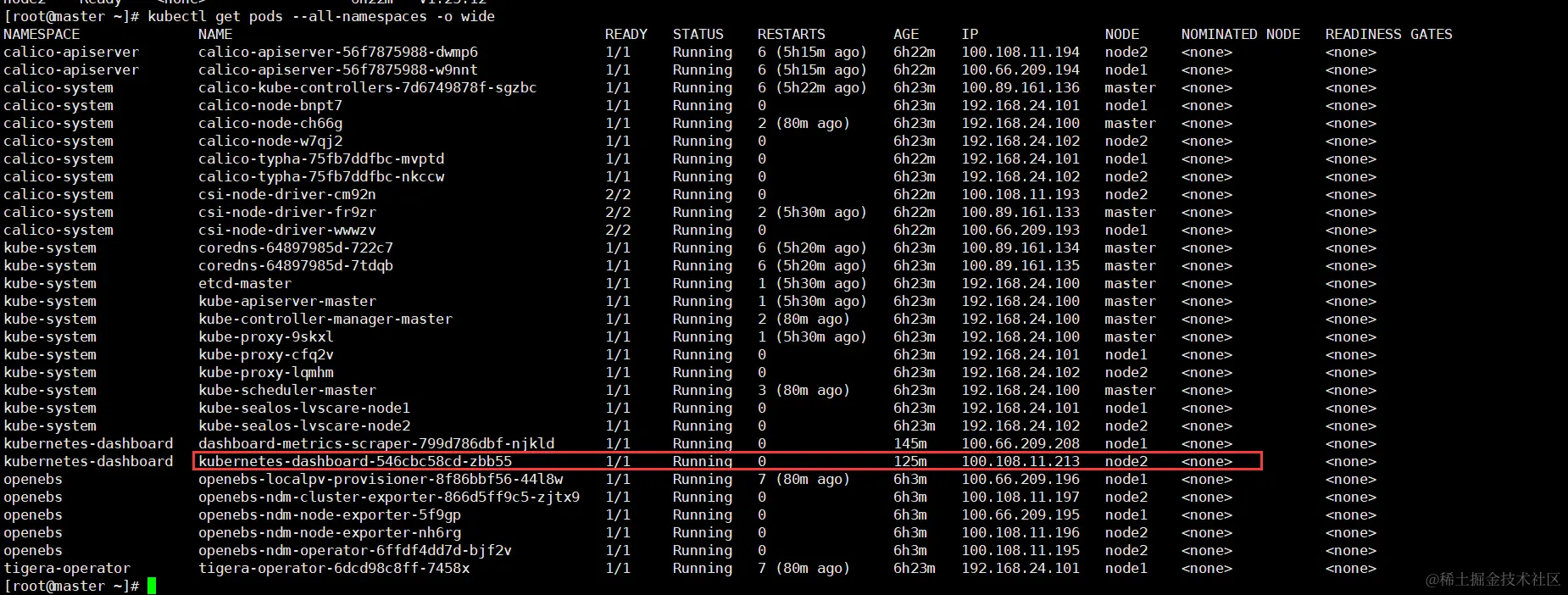Click the RESTARTS column header
The width and height of the screenshot is (1568, 595).
[792, 34]
